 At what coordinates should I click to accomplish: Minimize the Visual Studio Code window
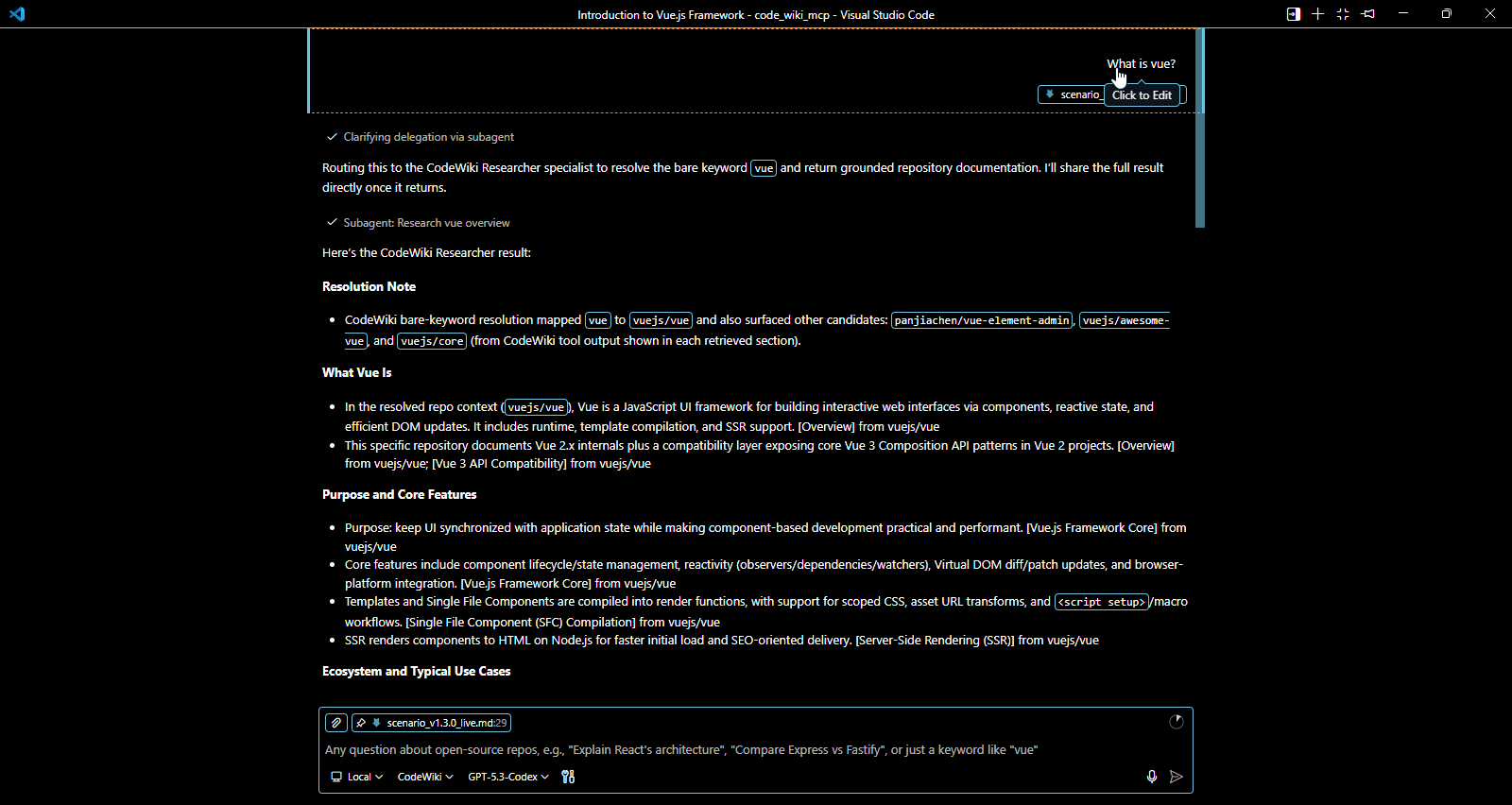click(x=1403, y=14)
